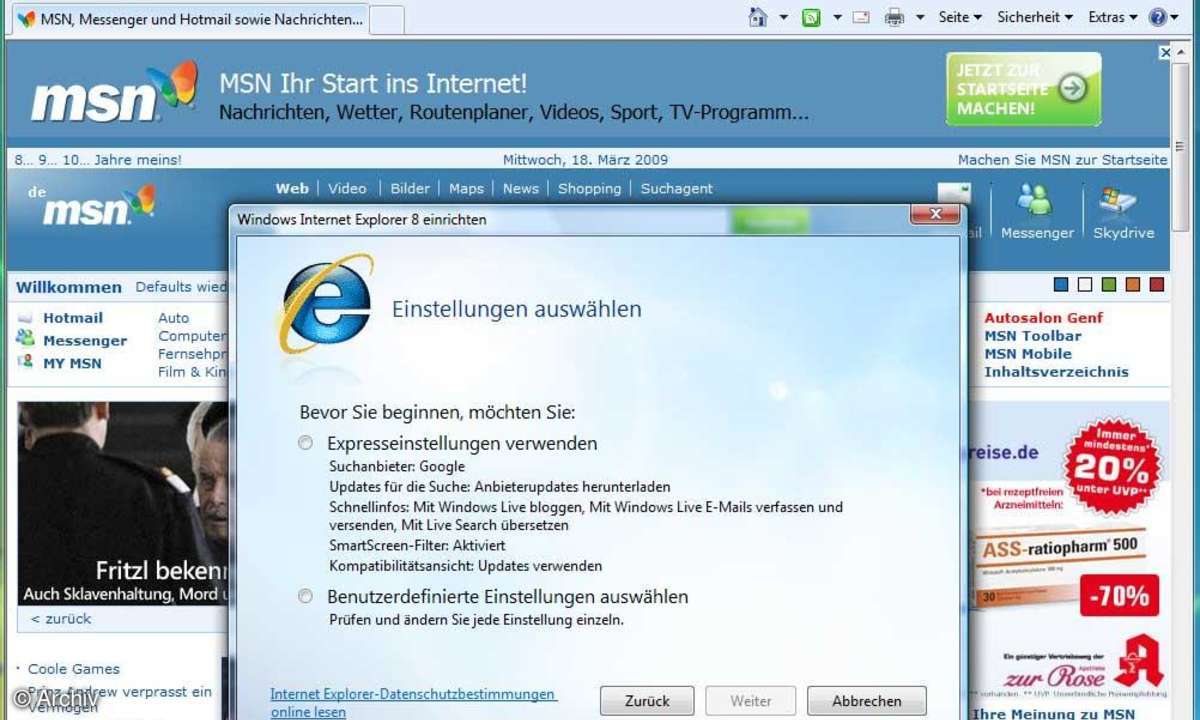Click the Abbrechen button in the dialog

pos(867,701)
